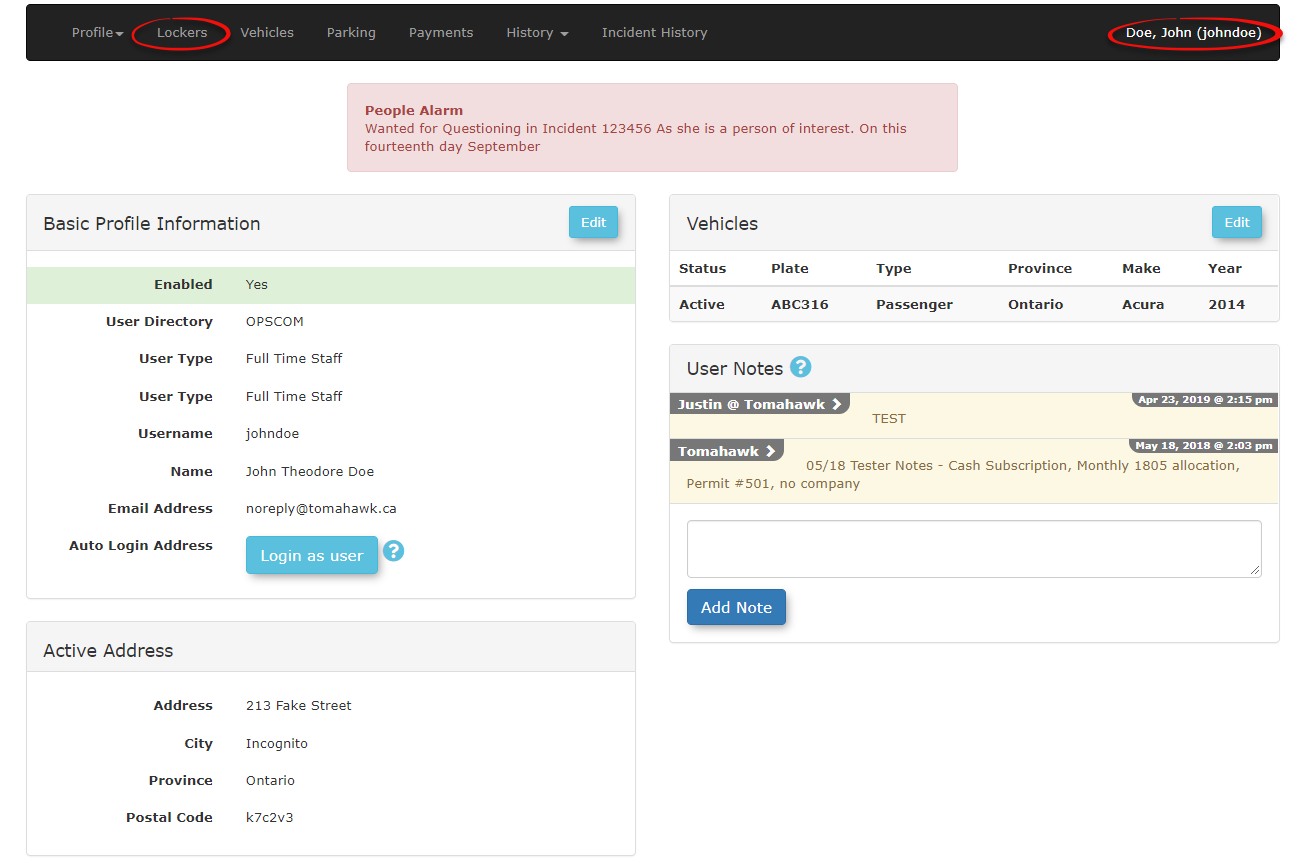Open the User Notes help icon

pos(800,367)
